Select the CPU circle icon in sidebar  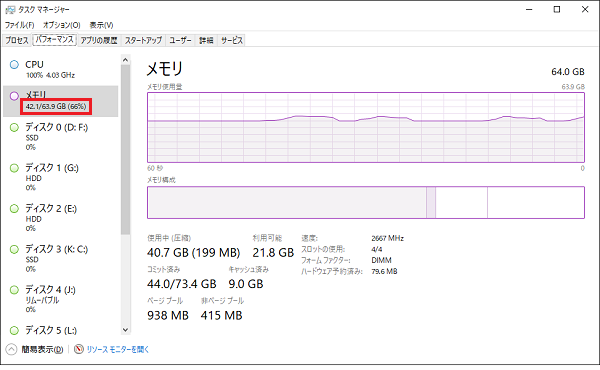(x=14, y=65)
